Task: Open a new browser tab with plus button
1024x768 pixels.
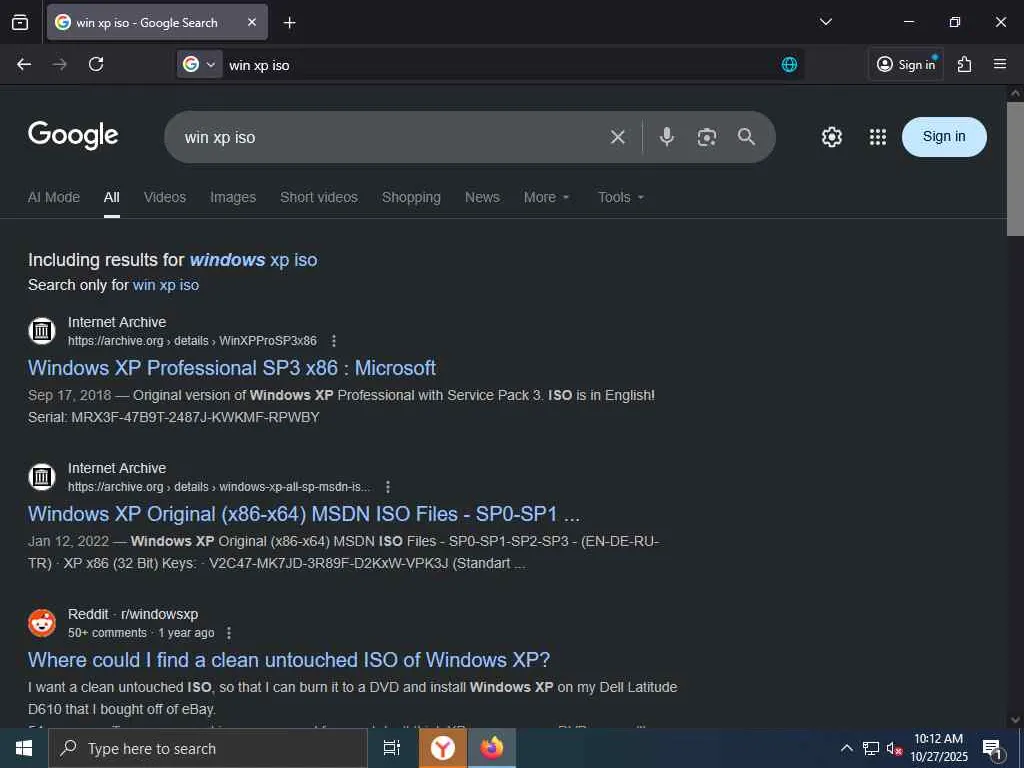Action: 289,23
